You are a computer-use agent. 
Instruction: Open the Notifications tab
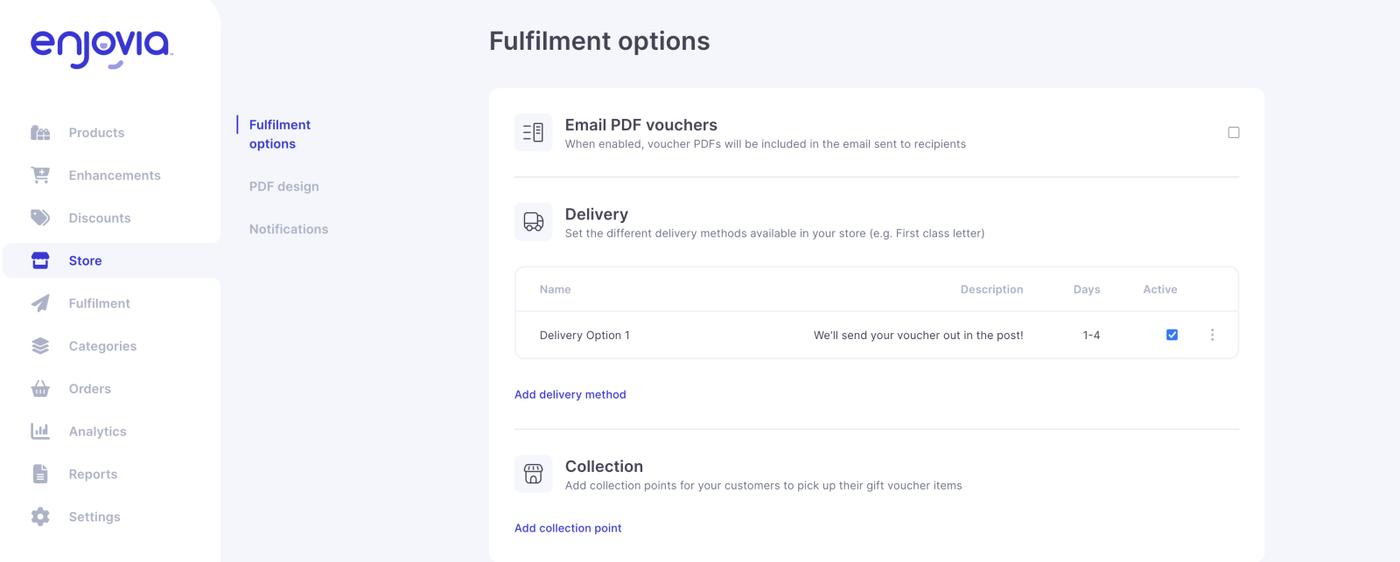pos(288,229)
